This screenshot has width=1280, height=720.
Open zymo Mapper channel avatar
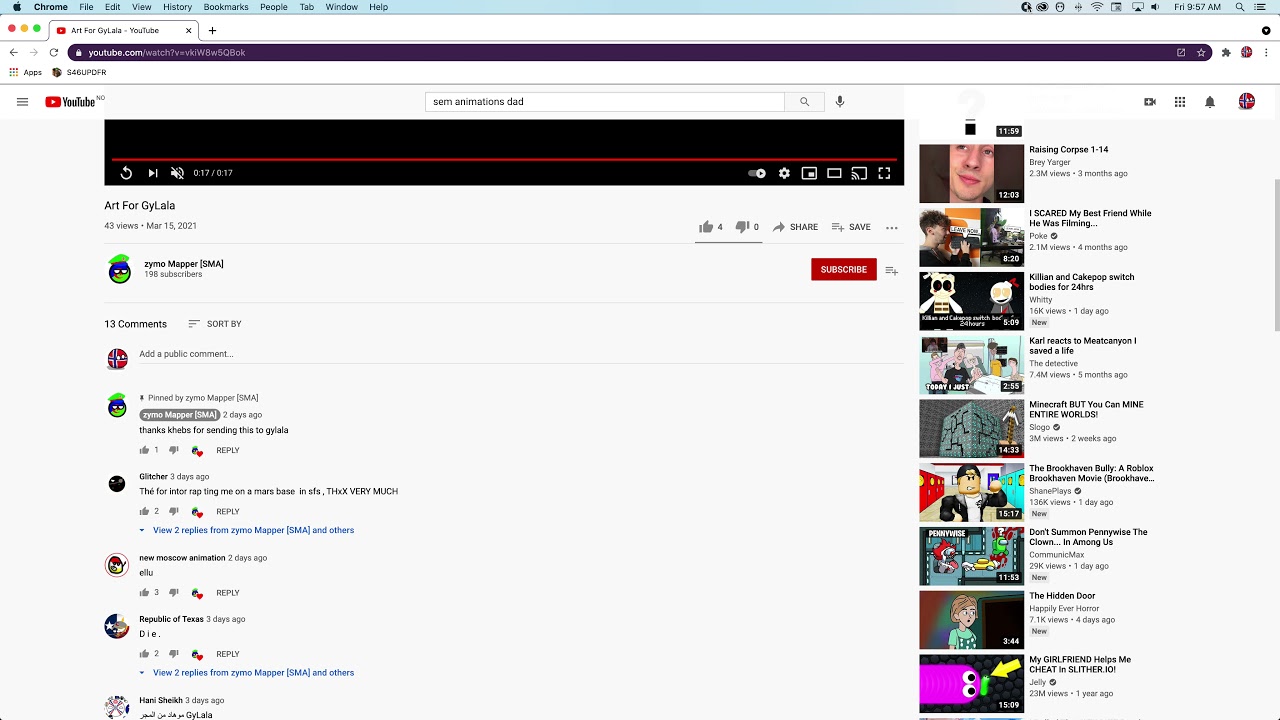[119, 269]
